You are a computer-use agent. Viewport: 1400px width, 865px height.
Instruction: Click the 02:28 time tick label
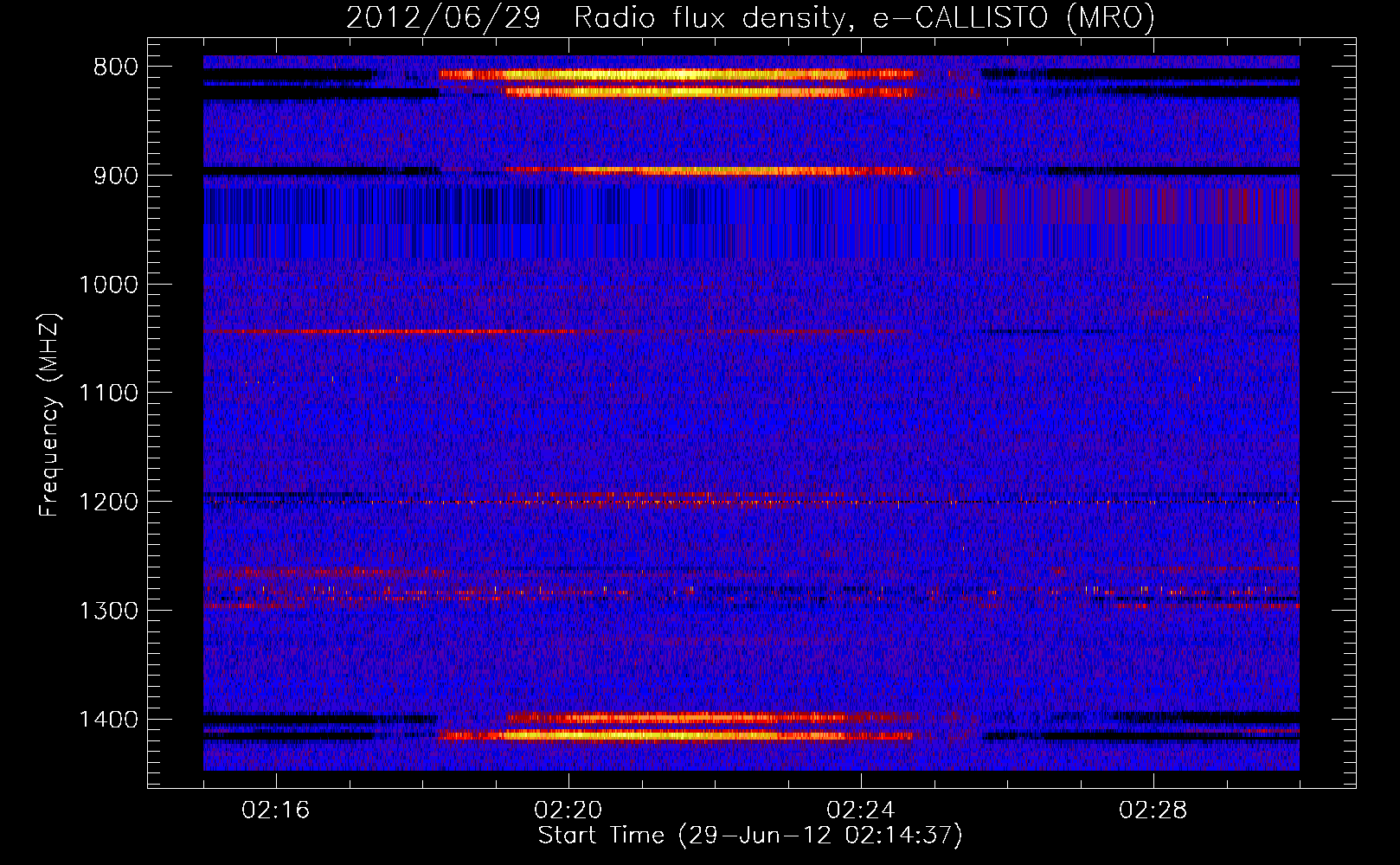coord(1153,811)
